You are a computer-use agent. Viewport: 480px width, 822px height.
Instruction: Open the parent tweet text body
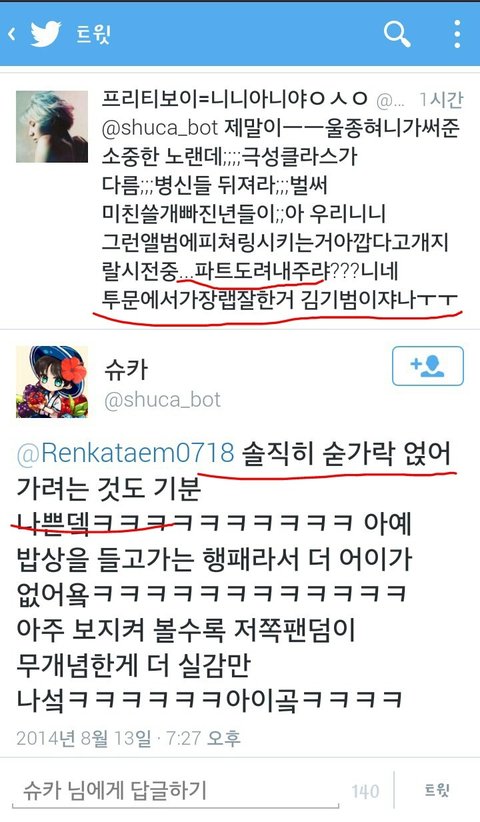coord(280,214)
